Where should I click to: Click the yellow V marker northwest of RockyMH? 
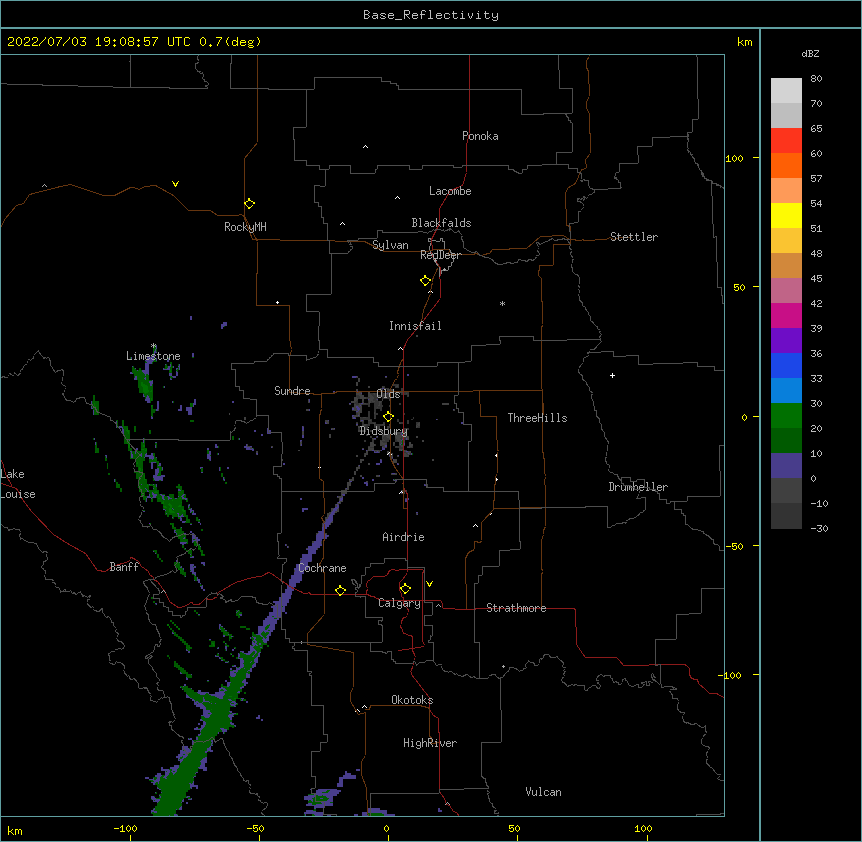point(175,184)
